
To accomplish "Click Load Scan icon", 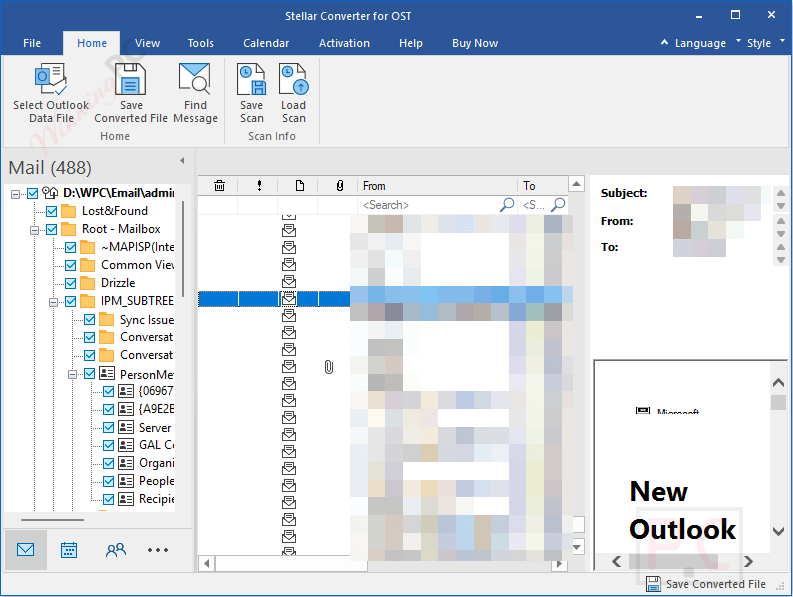I will coord(294,79).
